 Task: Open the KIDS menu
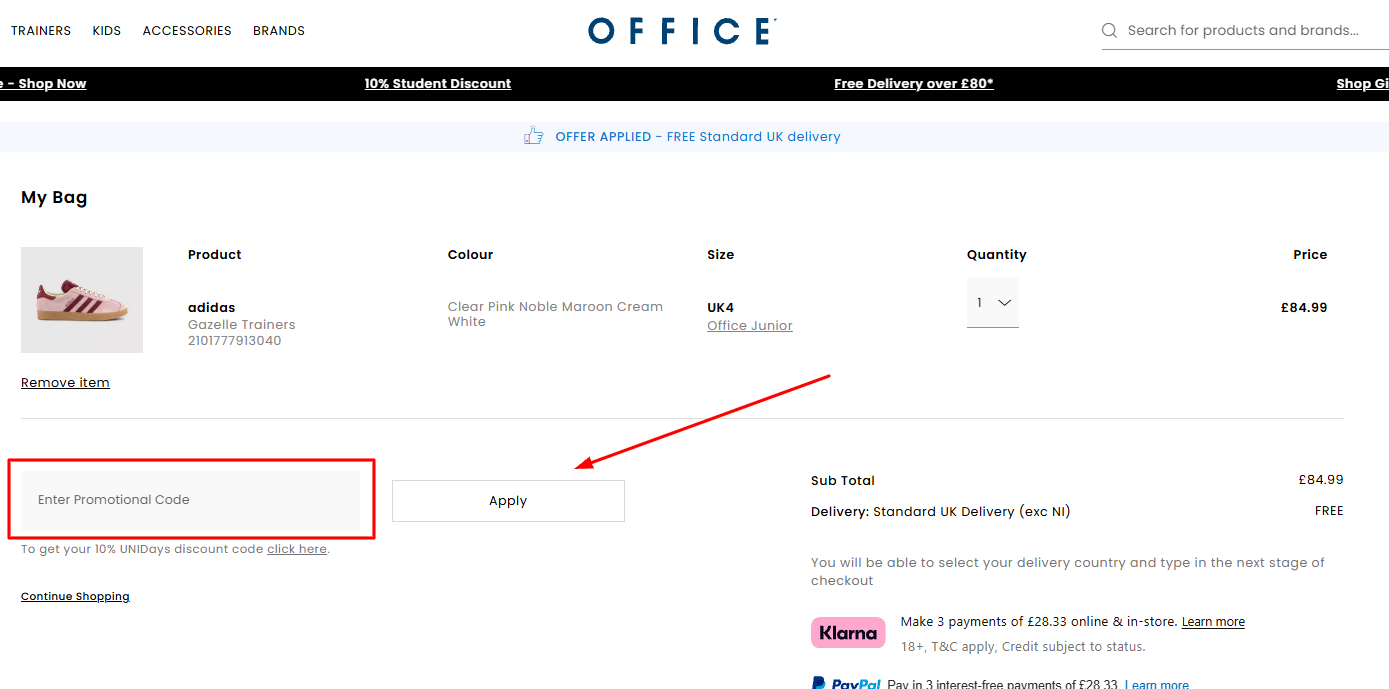tap(106, 30)
